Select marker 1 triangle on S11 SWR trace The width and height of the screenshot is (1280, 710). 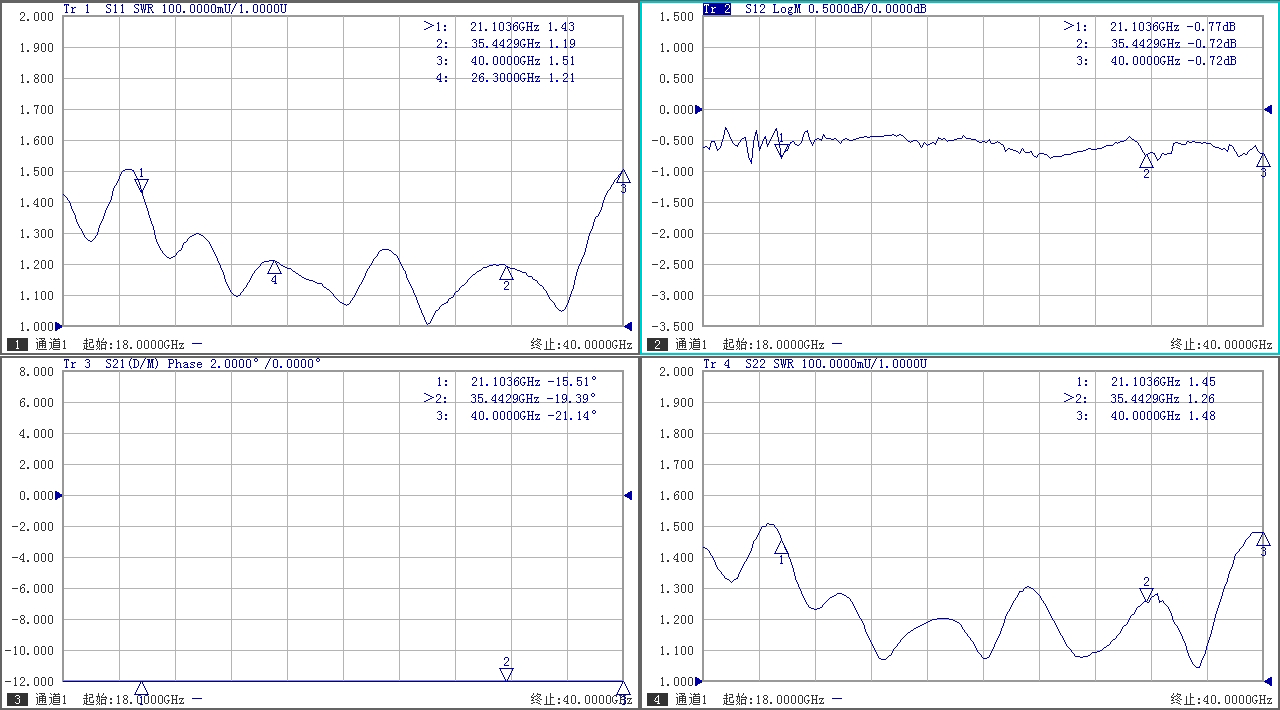tap(142, 185)
